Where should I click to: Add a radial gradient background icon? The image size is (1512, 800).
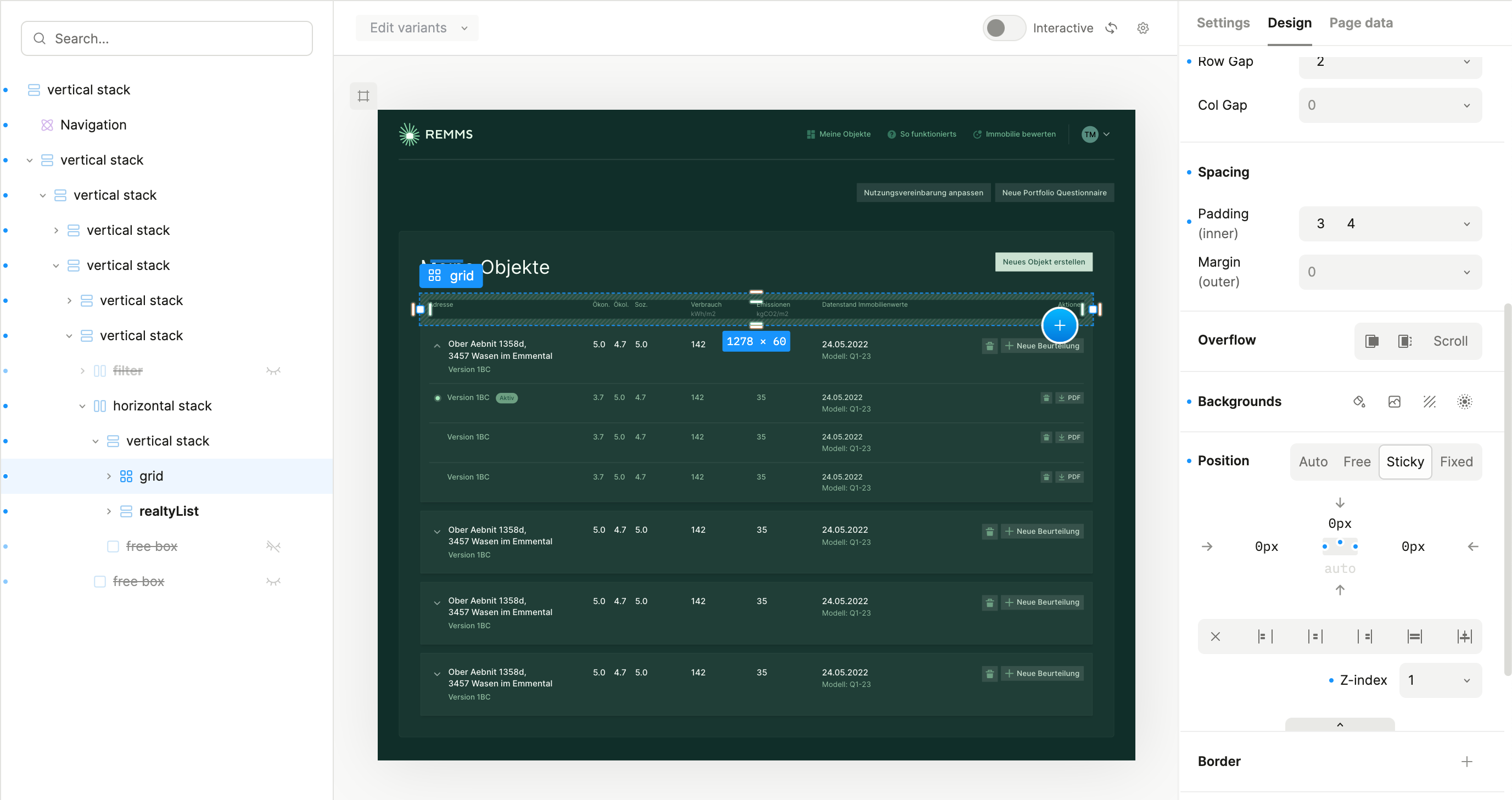click(1464, 402)
